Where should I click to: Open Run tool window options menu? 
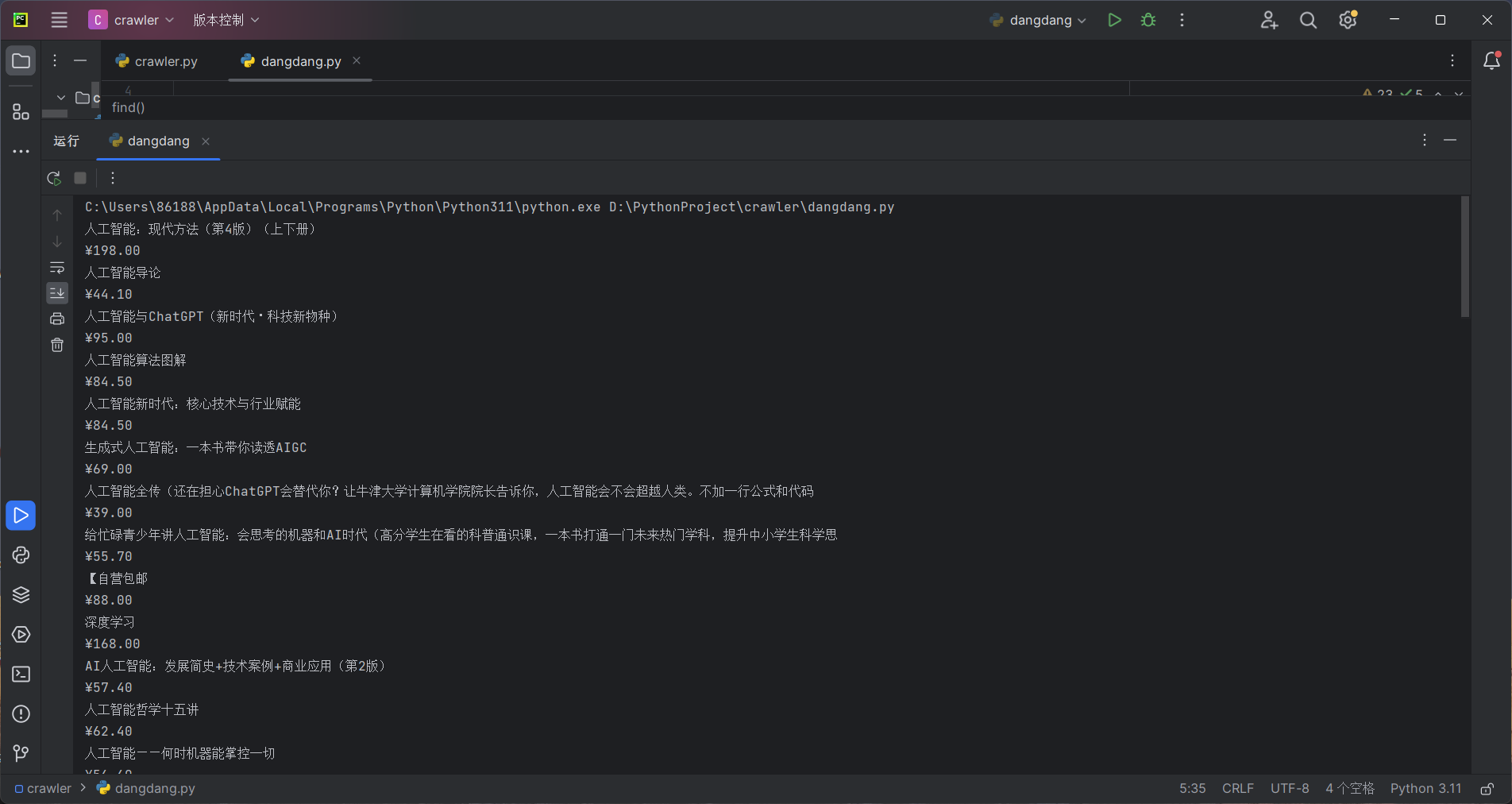point(1425,140)
